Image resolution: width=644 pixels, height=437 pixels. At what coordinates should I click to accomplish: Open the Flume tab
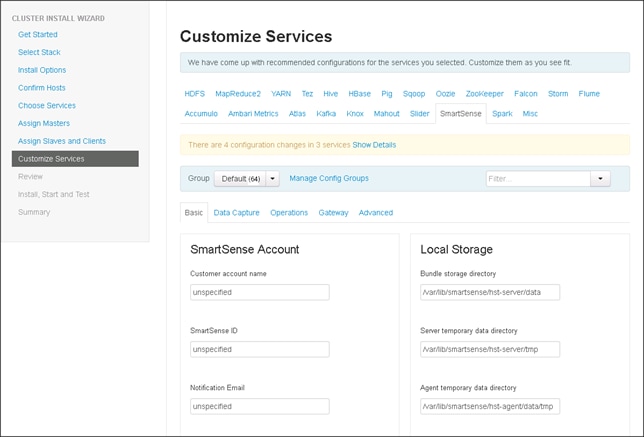tap(589, 94)
